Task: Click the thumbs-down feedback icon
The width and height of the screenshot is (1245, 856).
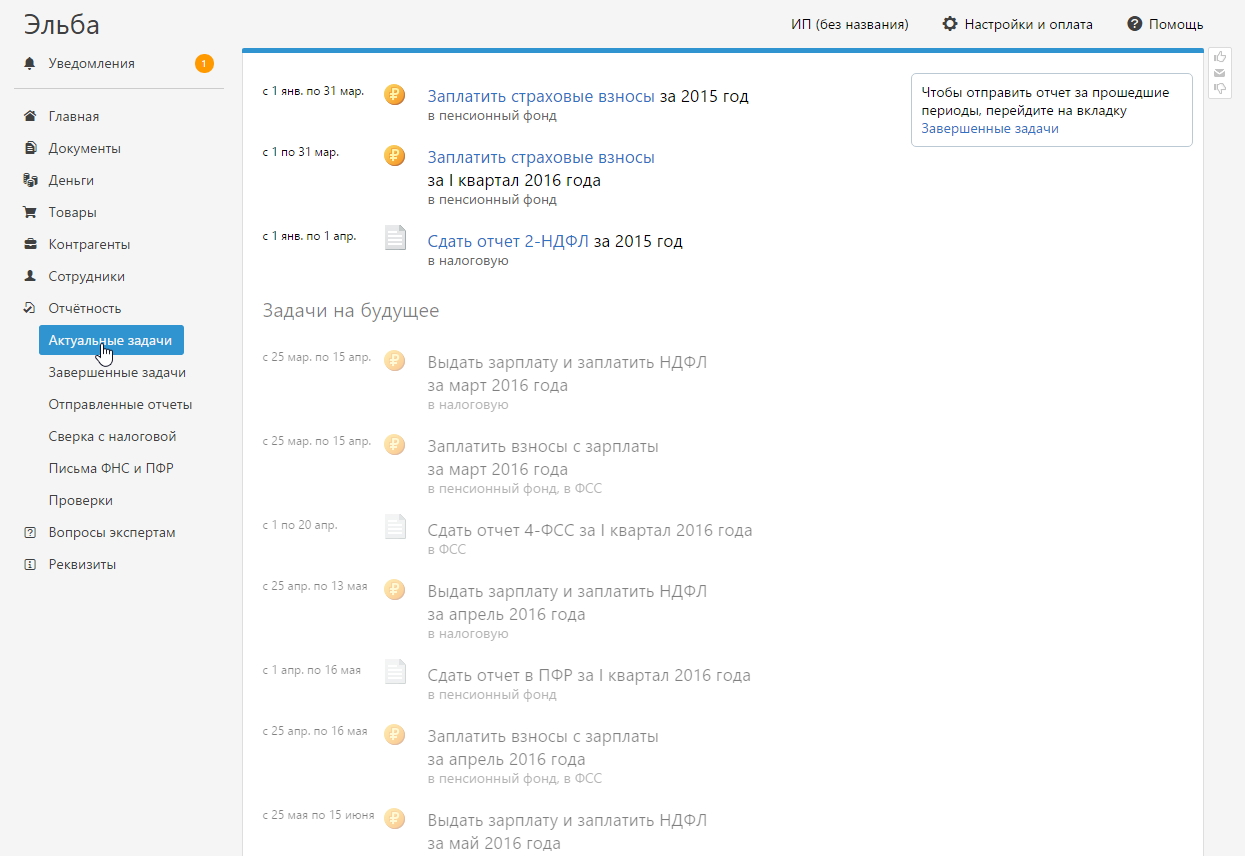Action: tap(1219, 88)
